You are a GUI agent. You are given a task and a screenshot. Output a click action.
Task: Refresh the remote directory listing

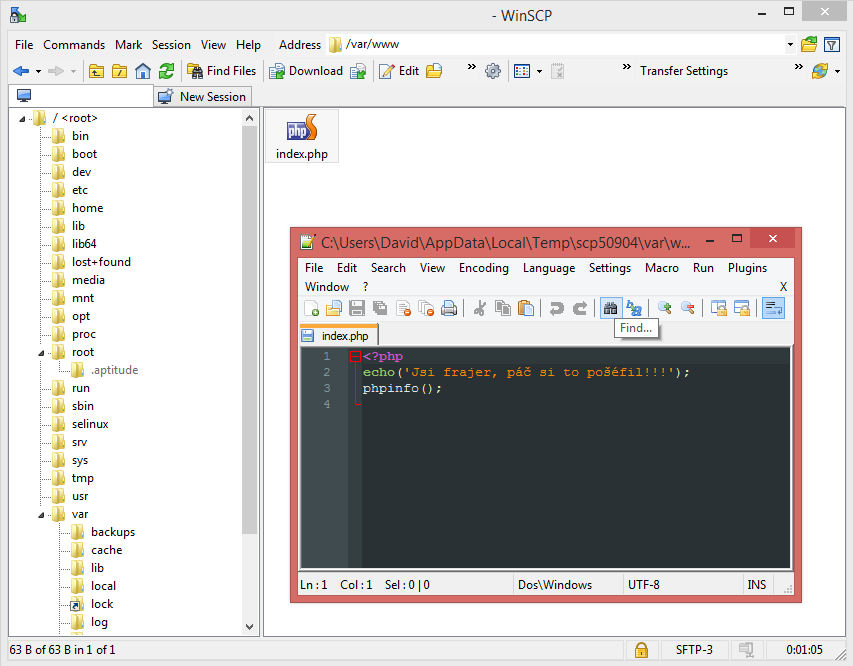coord(166,70)
